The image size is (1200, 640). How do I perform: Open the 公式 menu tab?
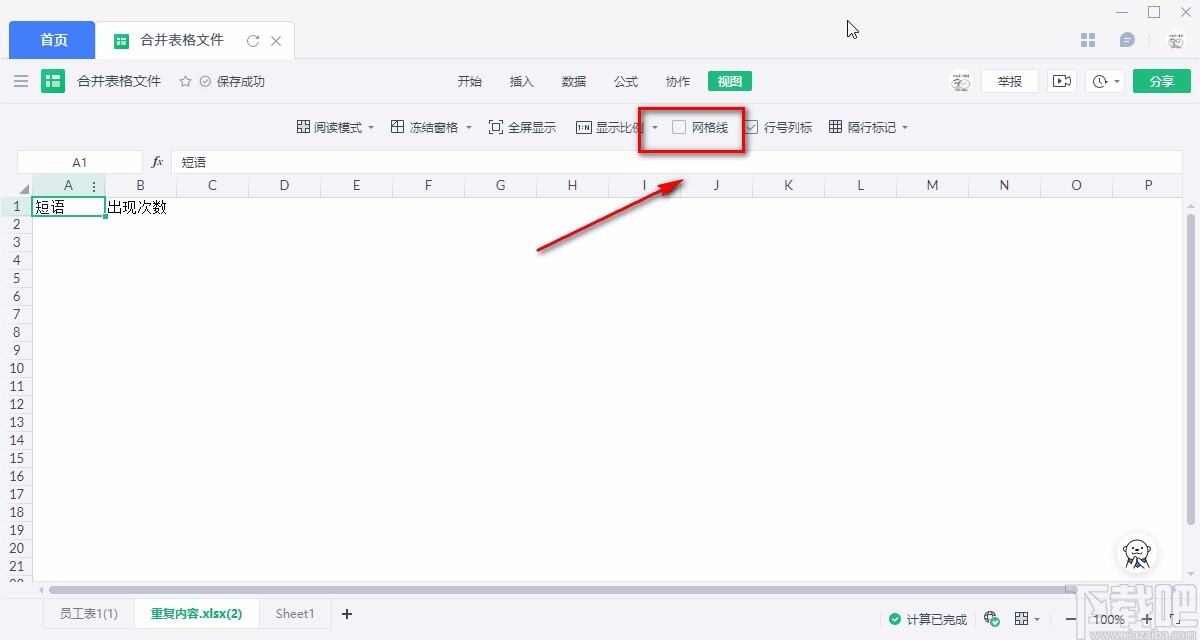626,81
